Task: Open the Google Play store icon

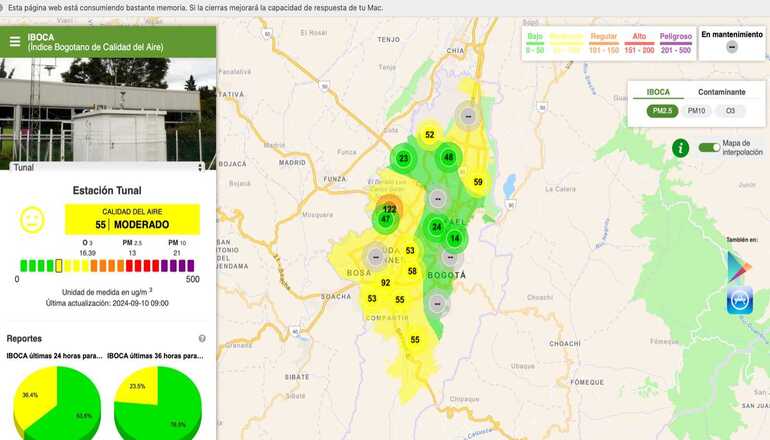Action: click(x=739, y=266)
